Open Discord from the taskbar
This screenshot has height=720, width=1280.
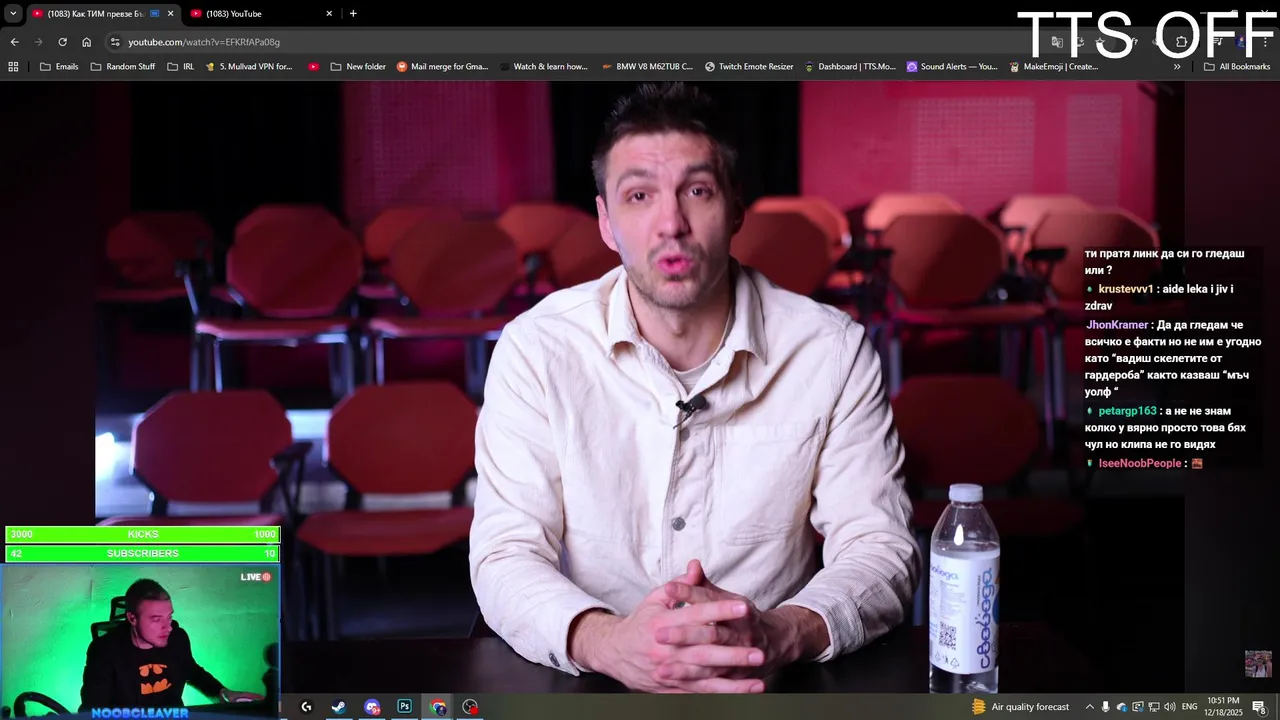(372, 707)
